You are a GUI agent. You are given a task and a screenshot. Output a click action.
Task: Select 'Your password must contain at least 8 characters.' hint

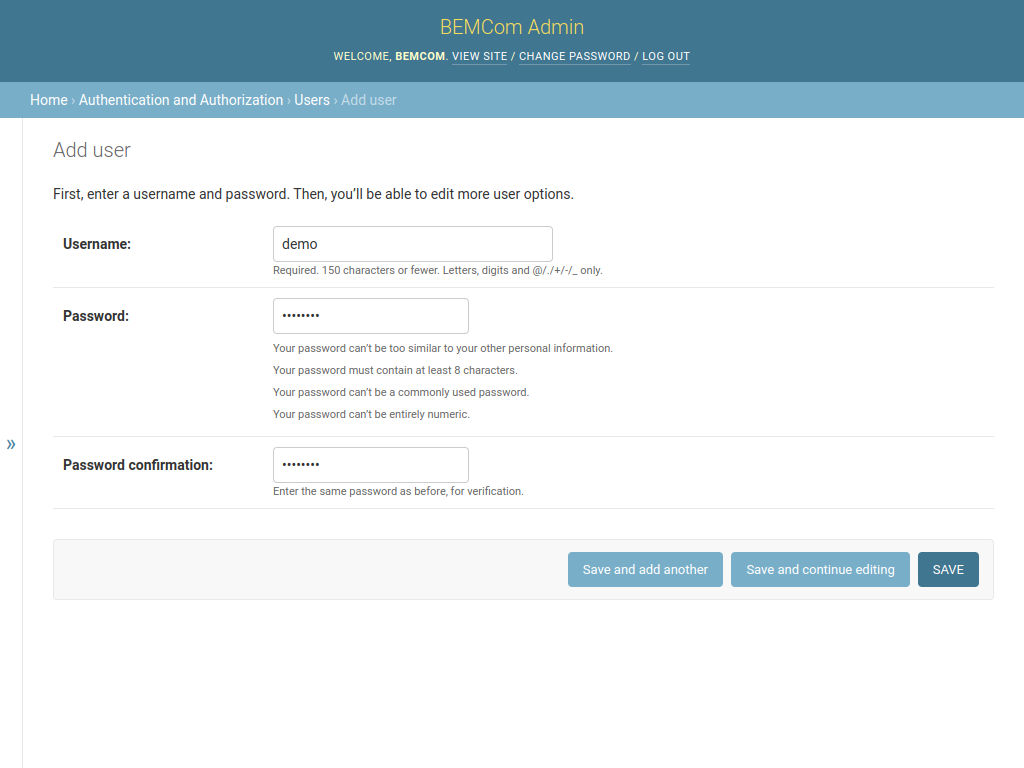click(x=395, y=370)
